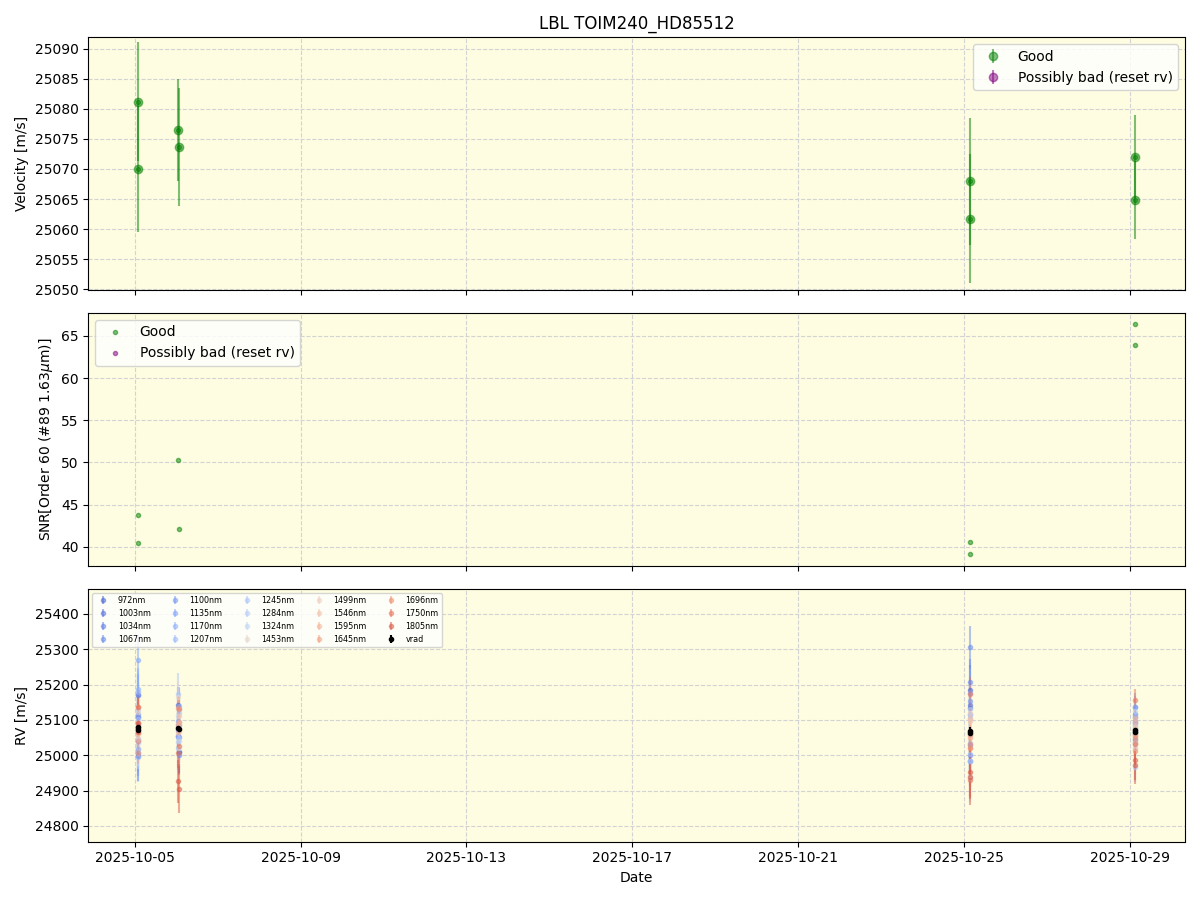Click the plot title LBL TOIM240_HD85512

636,23
